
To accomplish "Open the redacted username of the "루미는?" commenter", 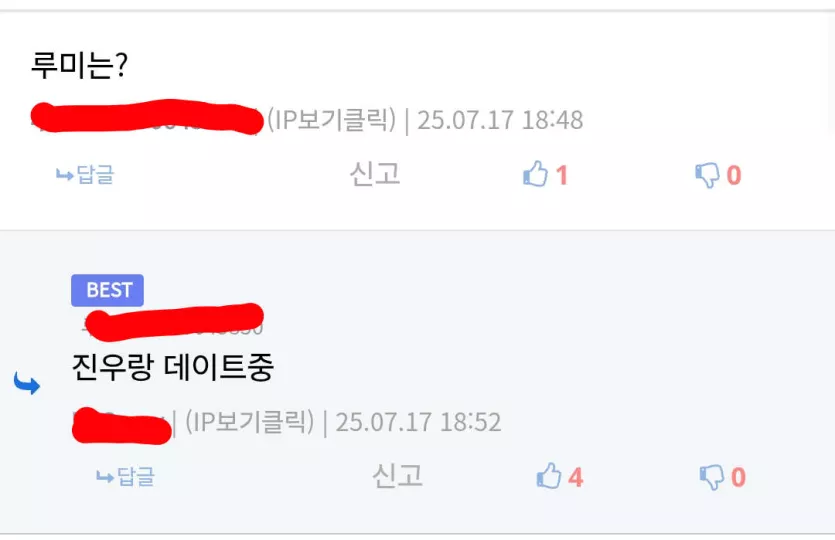I will [x=147, y=117].
